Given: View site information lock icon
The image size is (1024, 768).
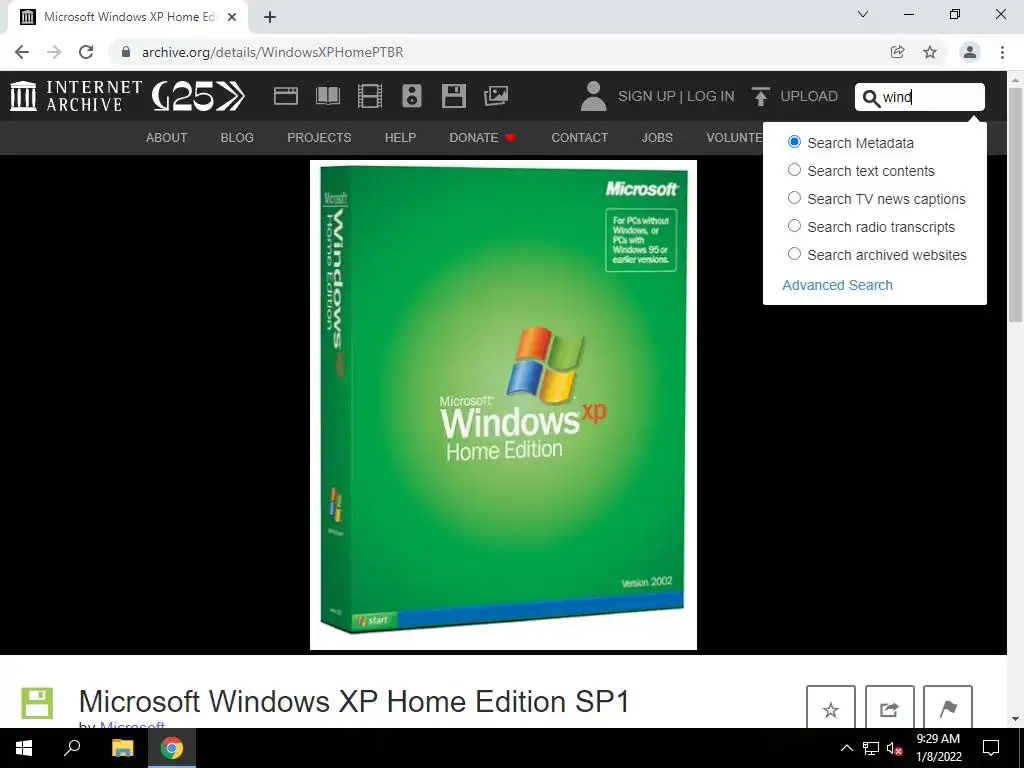Looking at the screenshot, I should click(126, 52).
